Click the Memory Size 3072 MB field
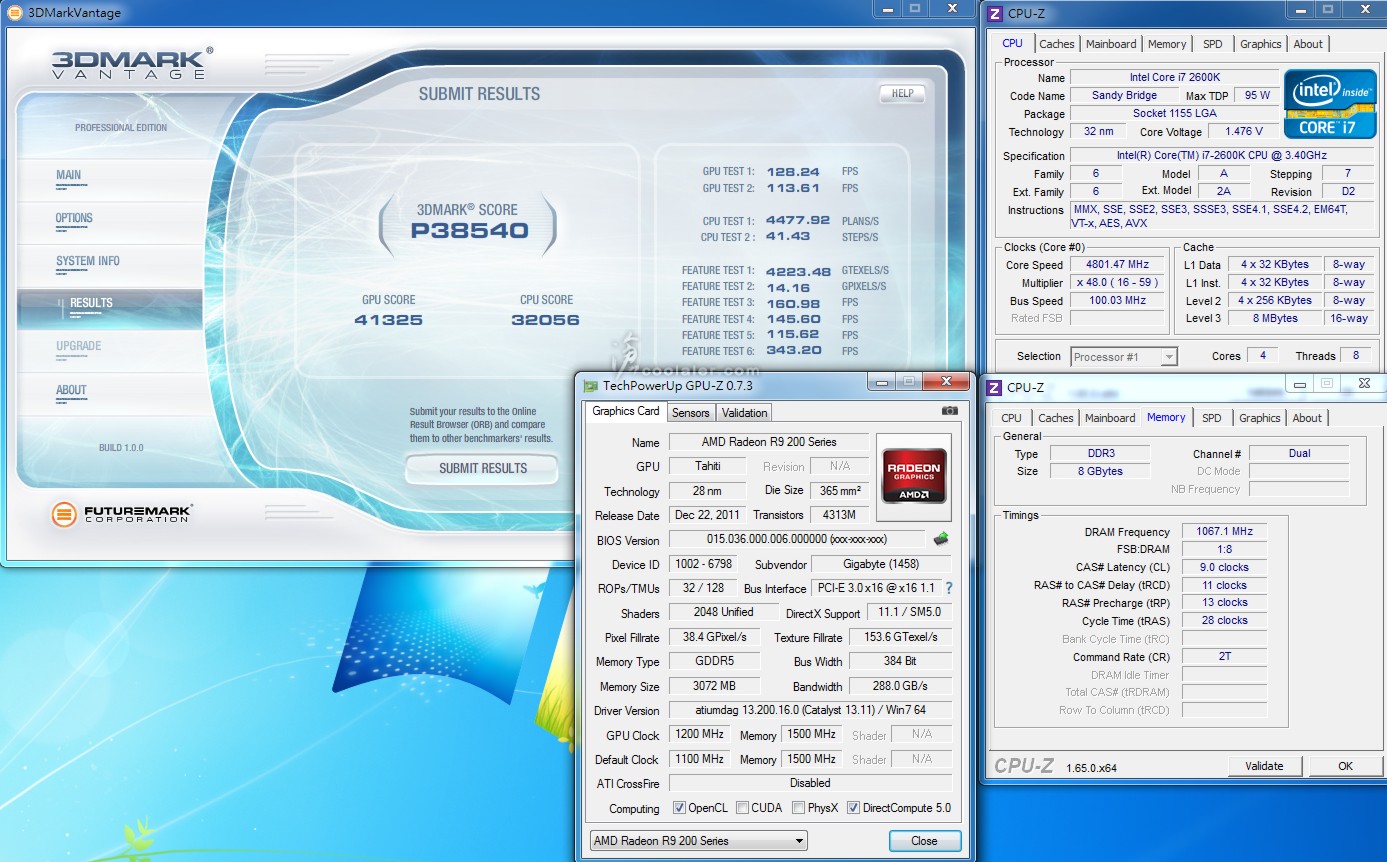This screenshot has width=1387, height=862. tap(714, 686)
